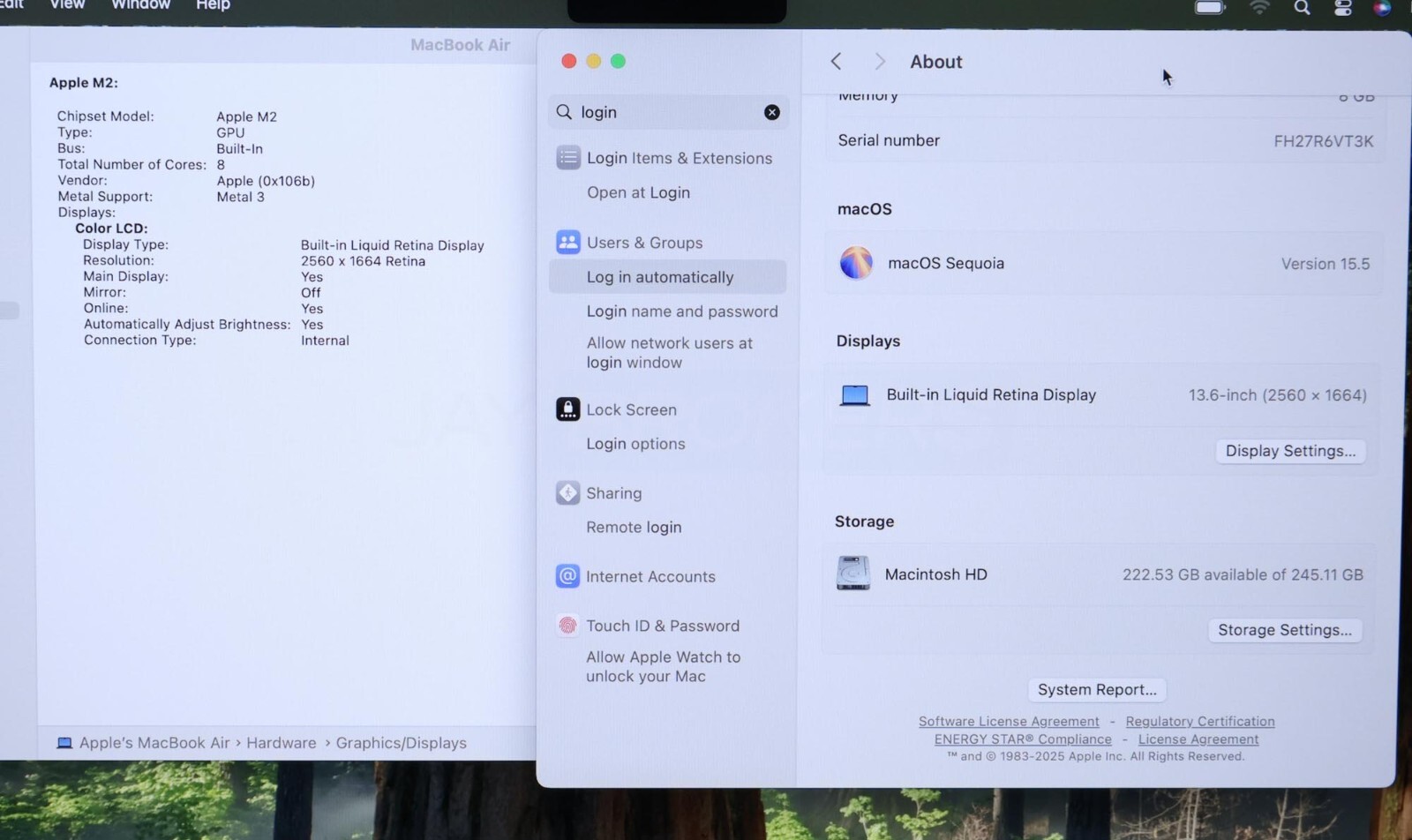Click the Color LCD: heading

[x=111, y=229]
